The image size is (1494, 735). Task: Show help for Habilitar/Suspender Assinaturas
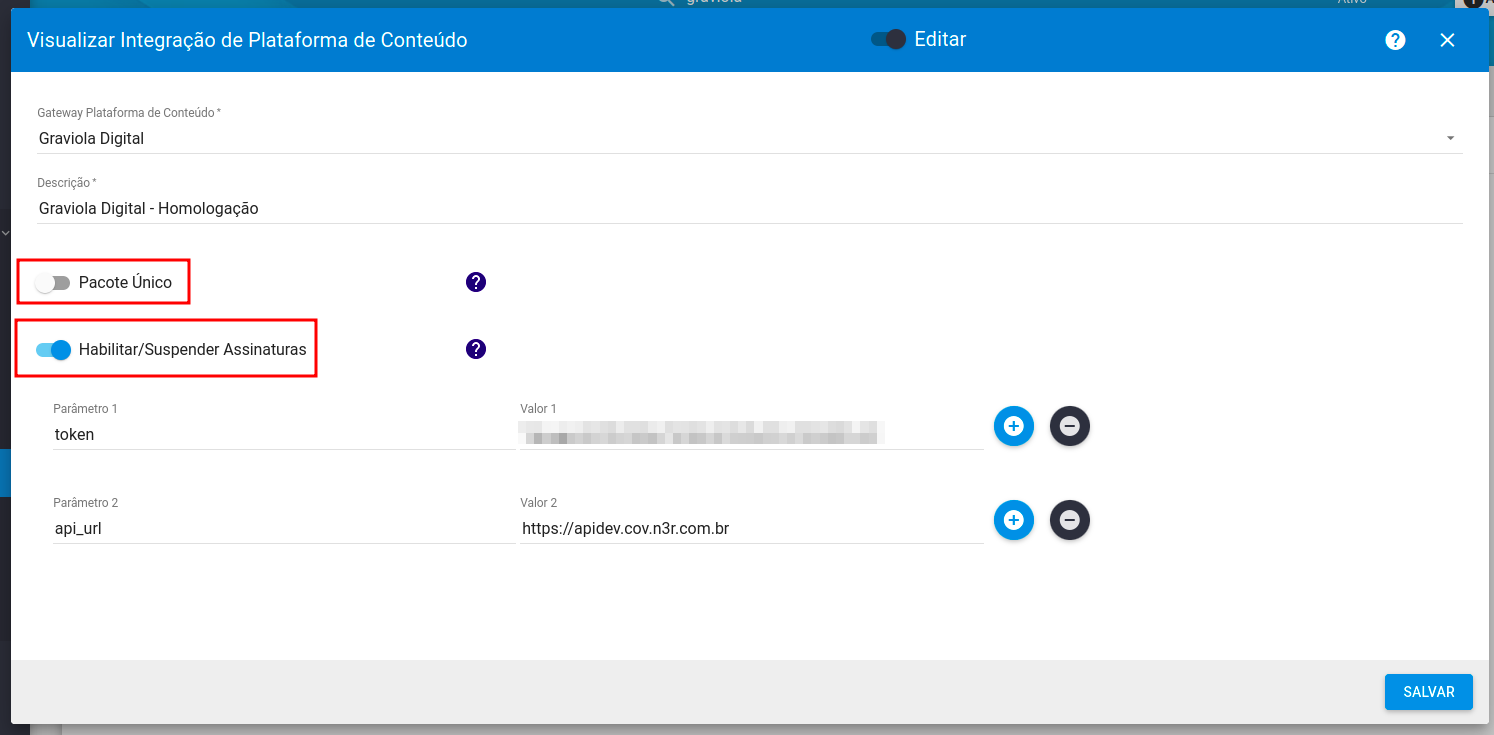pos(476,349)
